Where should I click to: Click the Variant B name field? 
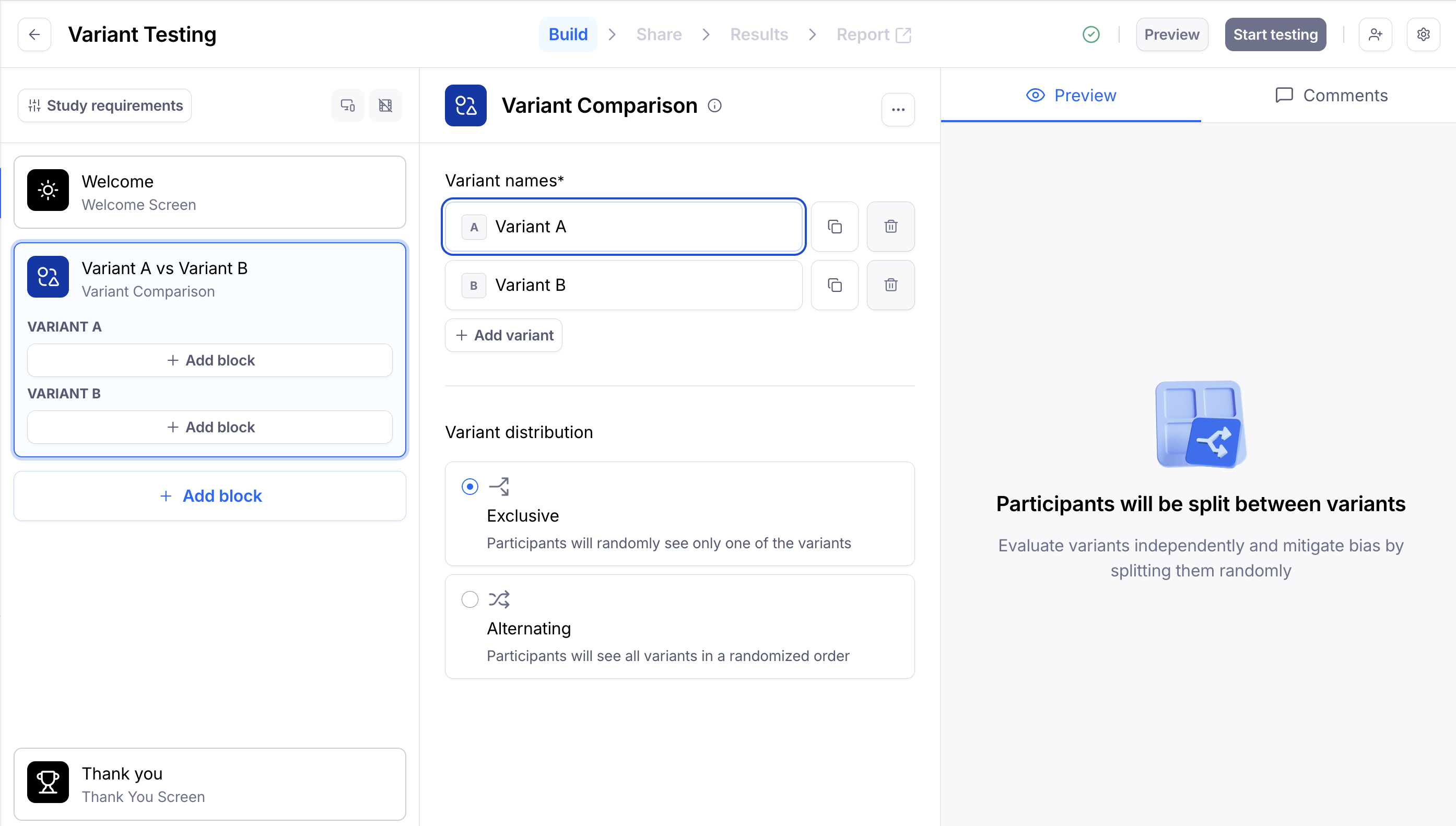[x=641, y=286]
